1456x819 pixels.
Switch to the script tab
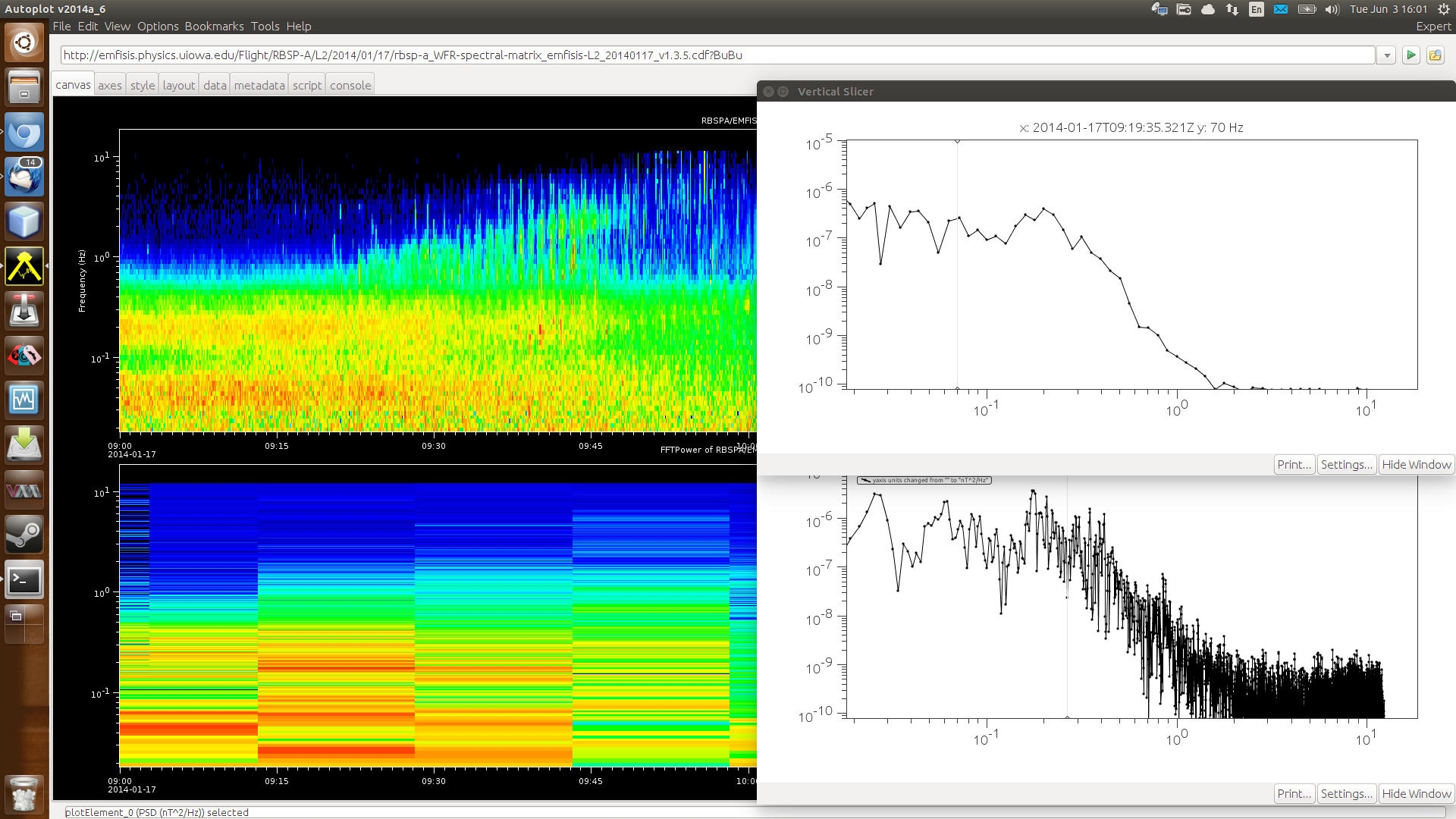[307, 85]
